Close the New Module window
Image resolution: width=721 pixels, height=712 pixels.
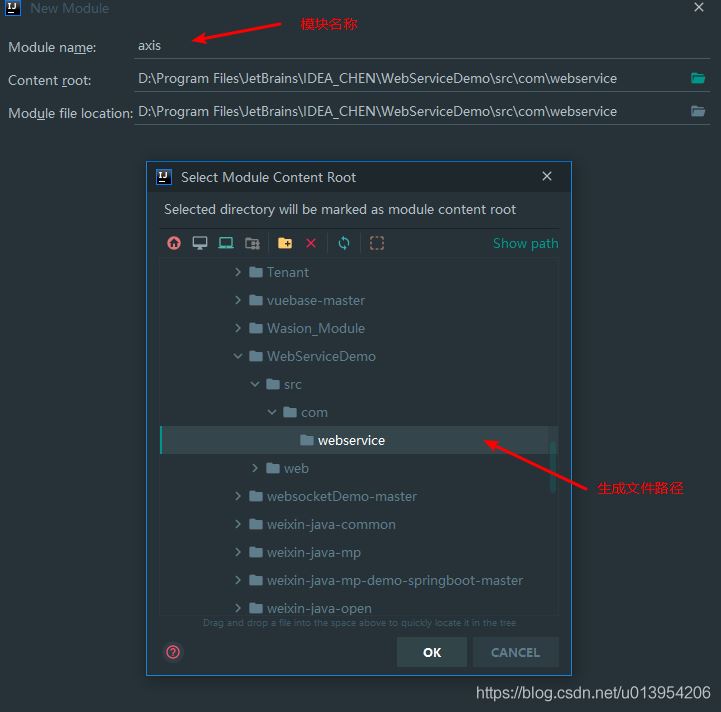[699, 7]
